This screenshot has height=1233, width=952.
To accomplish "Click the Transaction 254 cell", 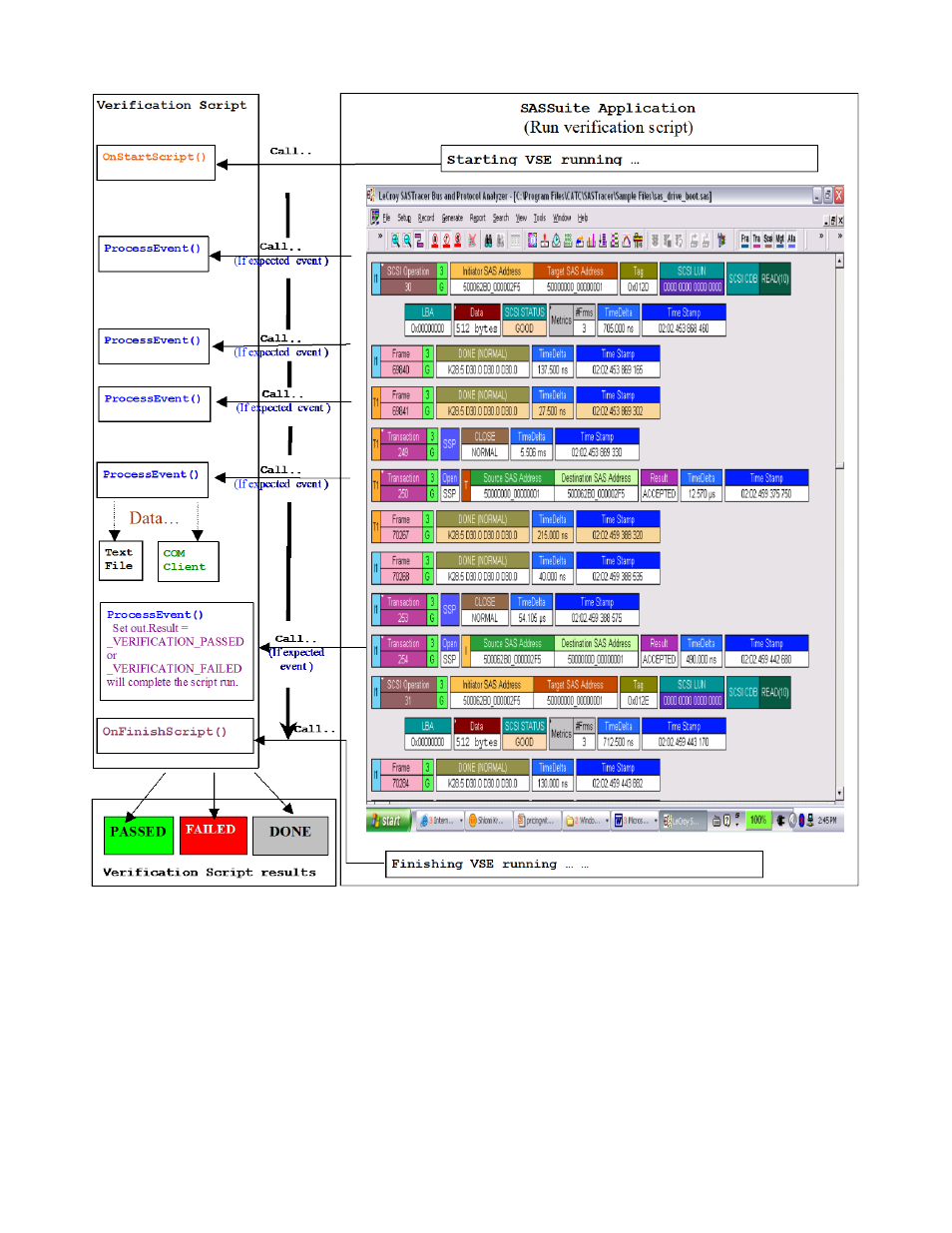I will tap(404, 651).
